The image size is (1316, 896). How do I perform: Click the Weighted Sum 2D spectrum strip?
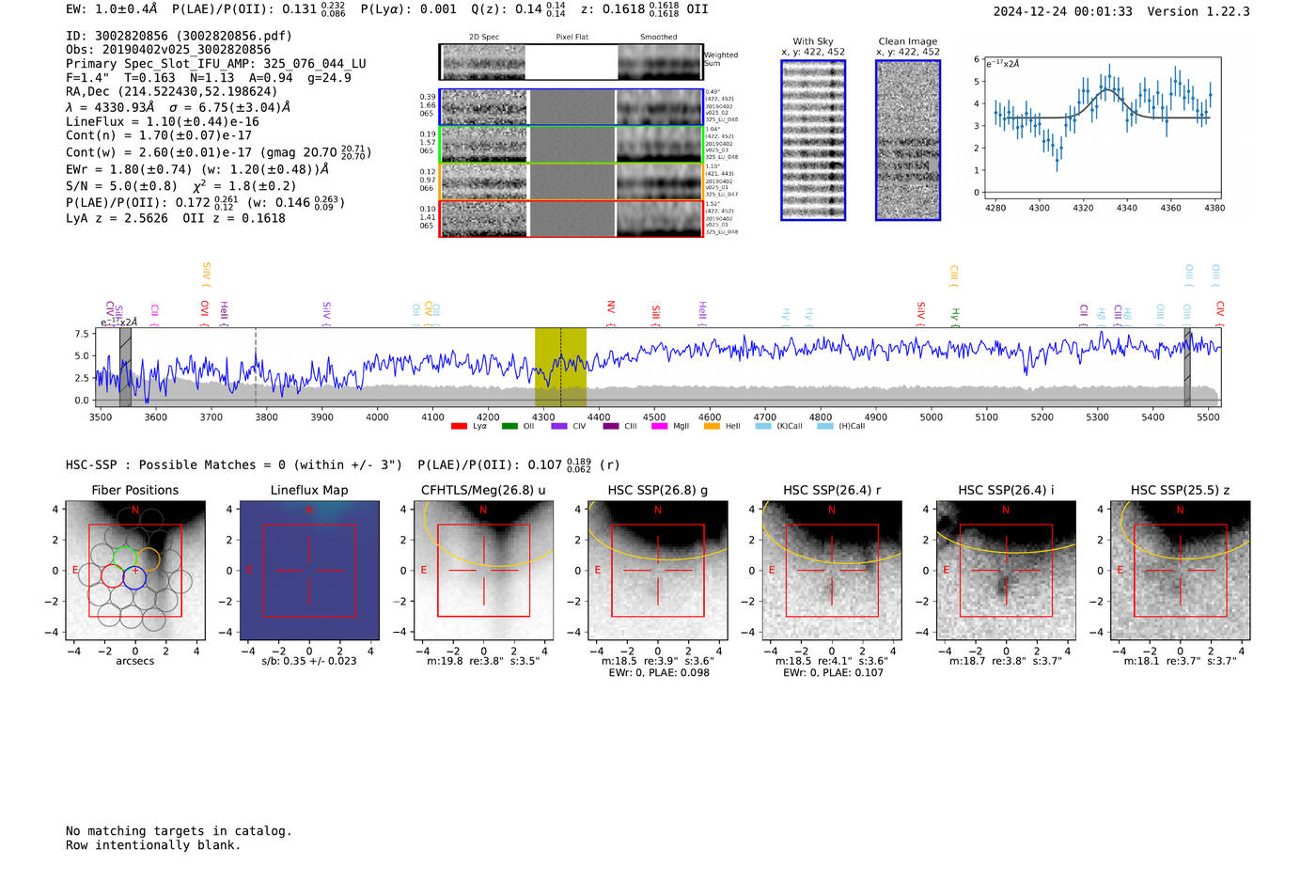572,62
